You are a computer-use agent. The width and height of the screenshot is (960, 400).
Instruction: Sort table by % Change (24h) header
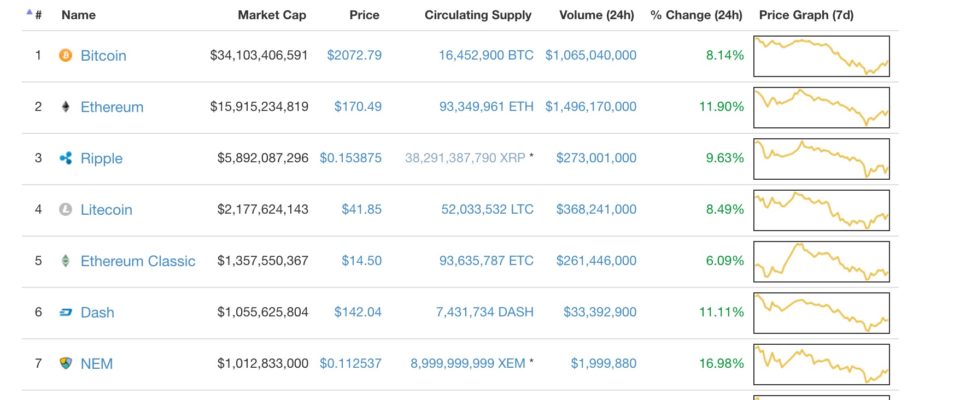[x=697, y=15]
